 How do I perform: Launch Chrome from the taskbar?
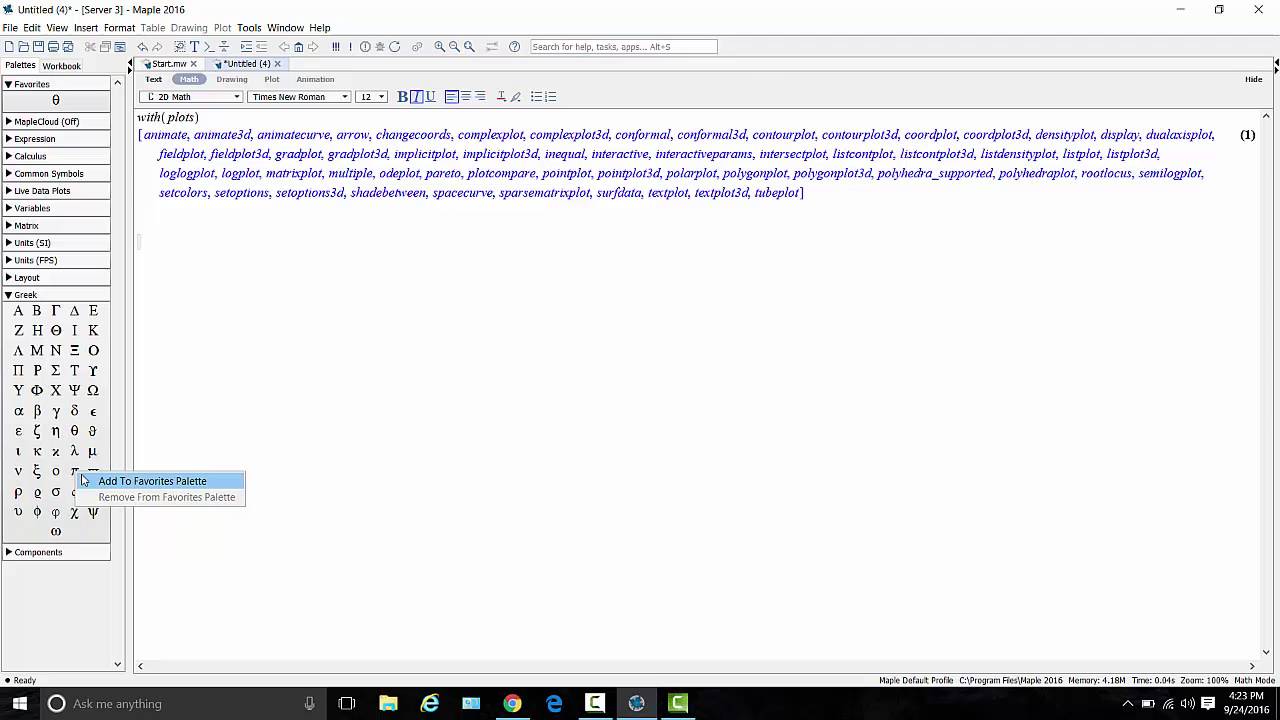click(x=512, y=703)
